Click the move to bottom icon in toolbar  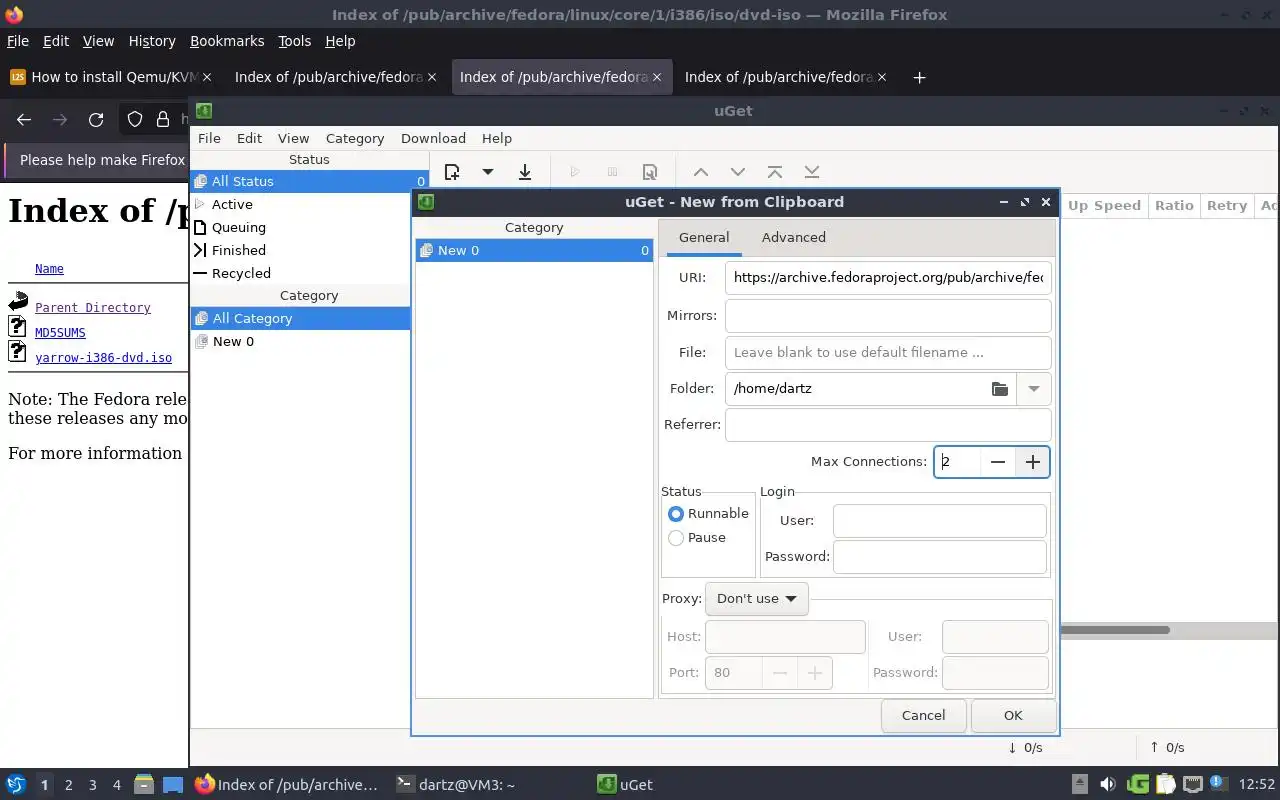(812, 172)
